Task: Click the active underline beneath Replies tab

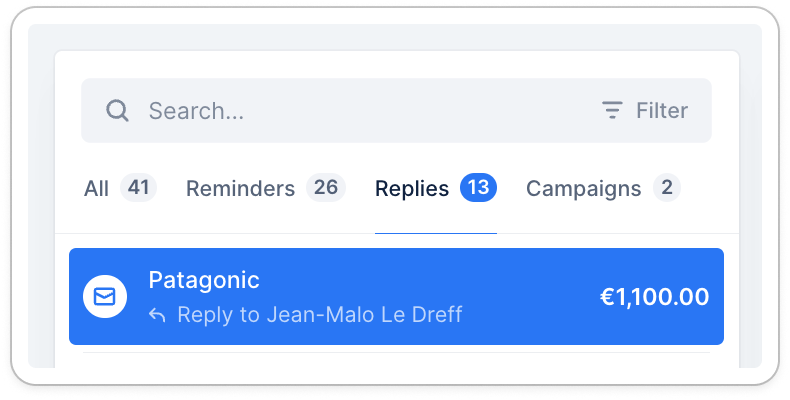Action: click(x=435, y=233)
